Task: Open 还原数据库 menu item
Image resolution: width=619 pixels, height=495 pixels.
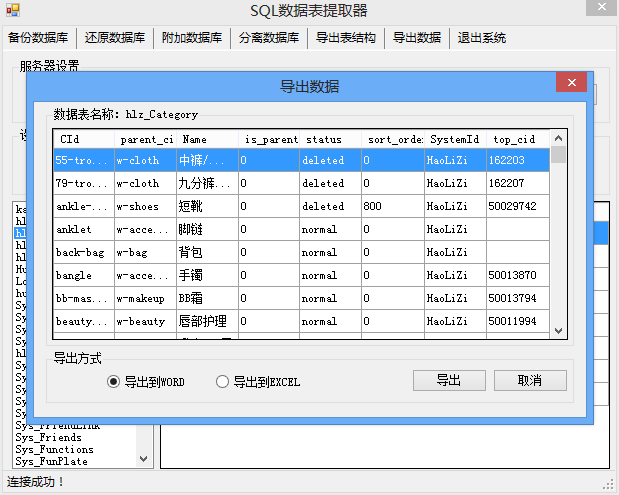Action: (x=115, y=38)
